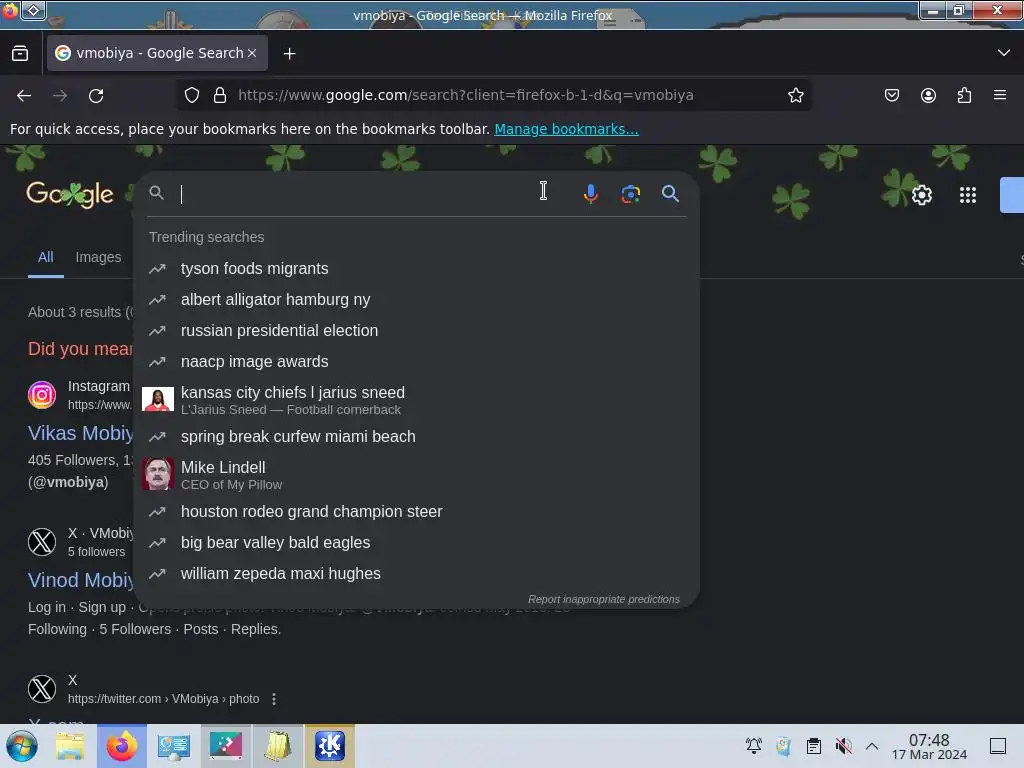Open the Firefox account icon
Viewport: 1024px width, 768px height.
point(928,95)
